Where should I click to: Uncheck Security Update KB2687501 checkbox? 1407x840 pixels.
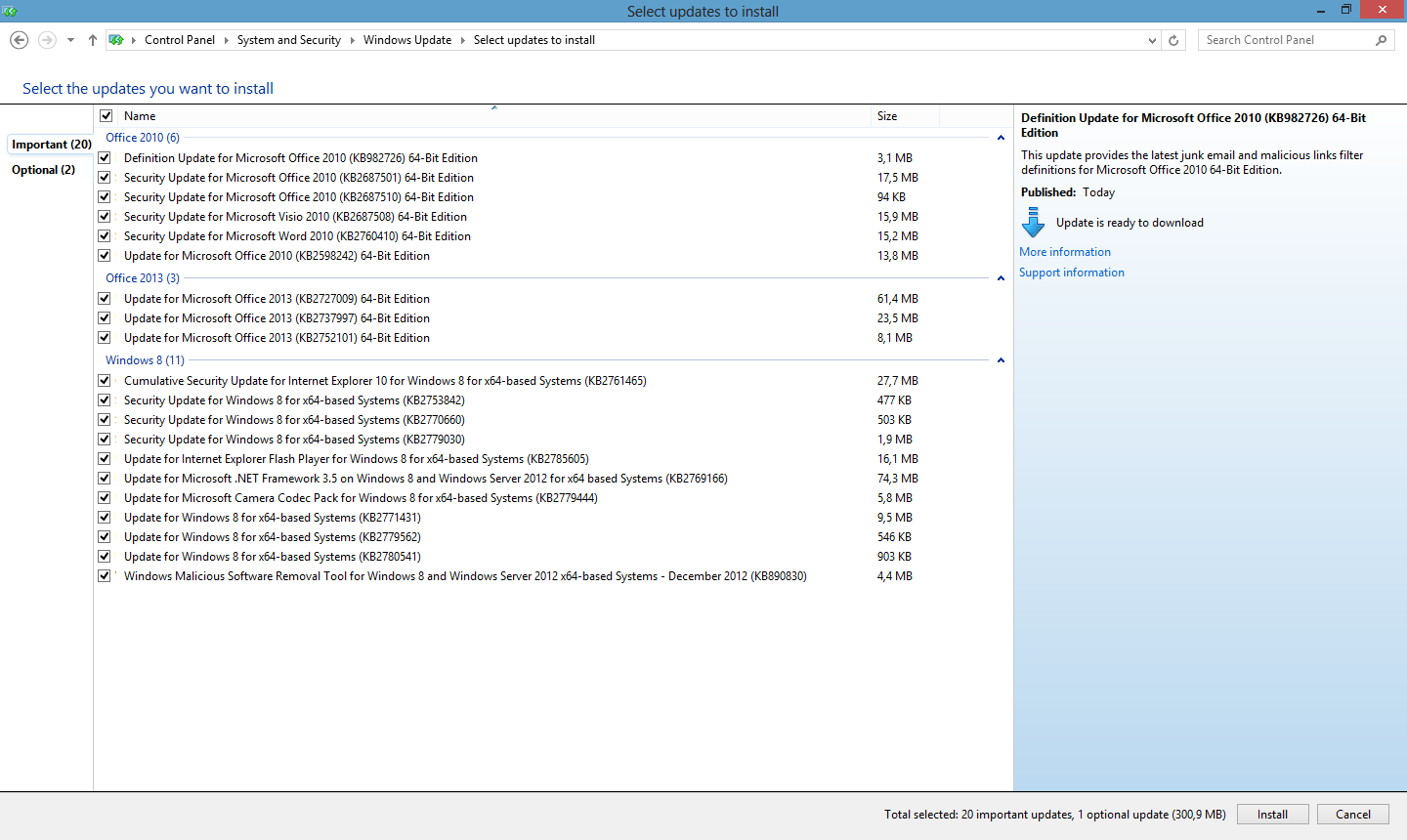(105, 178)
